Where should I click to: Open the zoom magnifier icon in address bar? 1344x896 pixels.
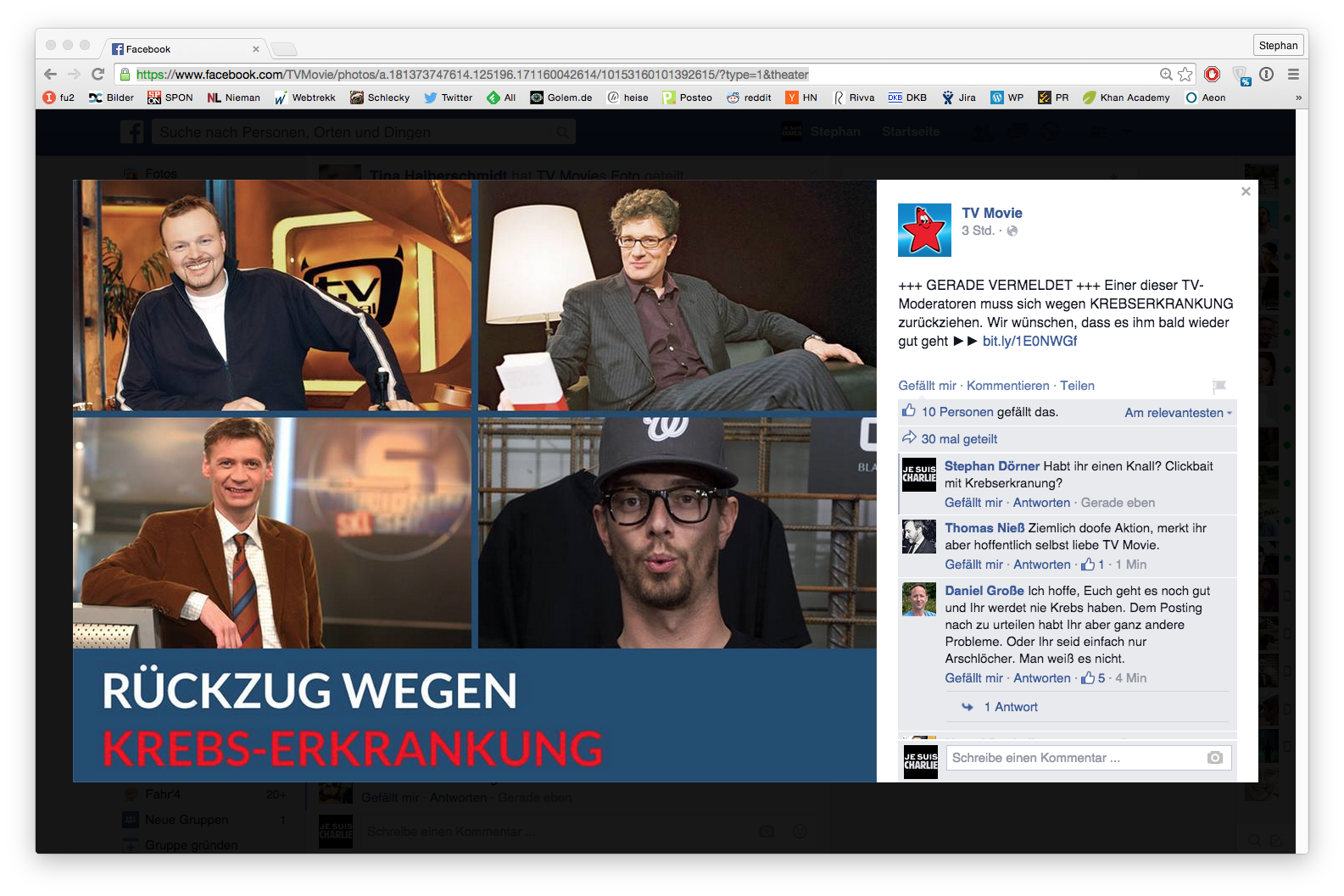1167,75
